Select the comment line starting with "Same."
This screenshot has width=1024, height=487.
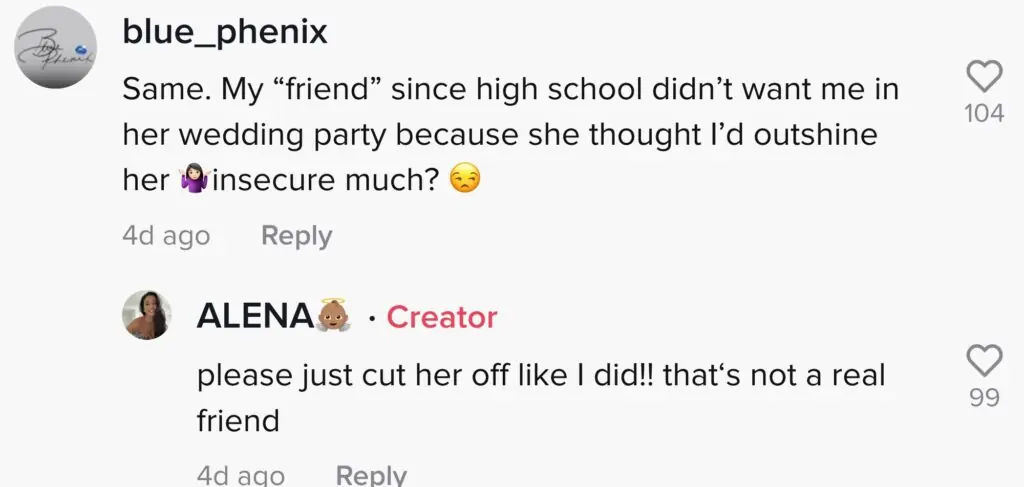(x=510, y=90)
